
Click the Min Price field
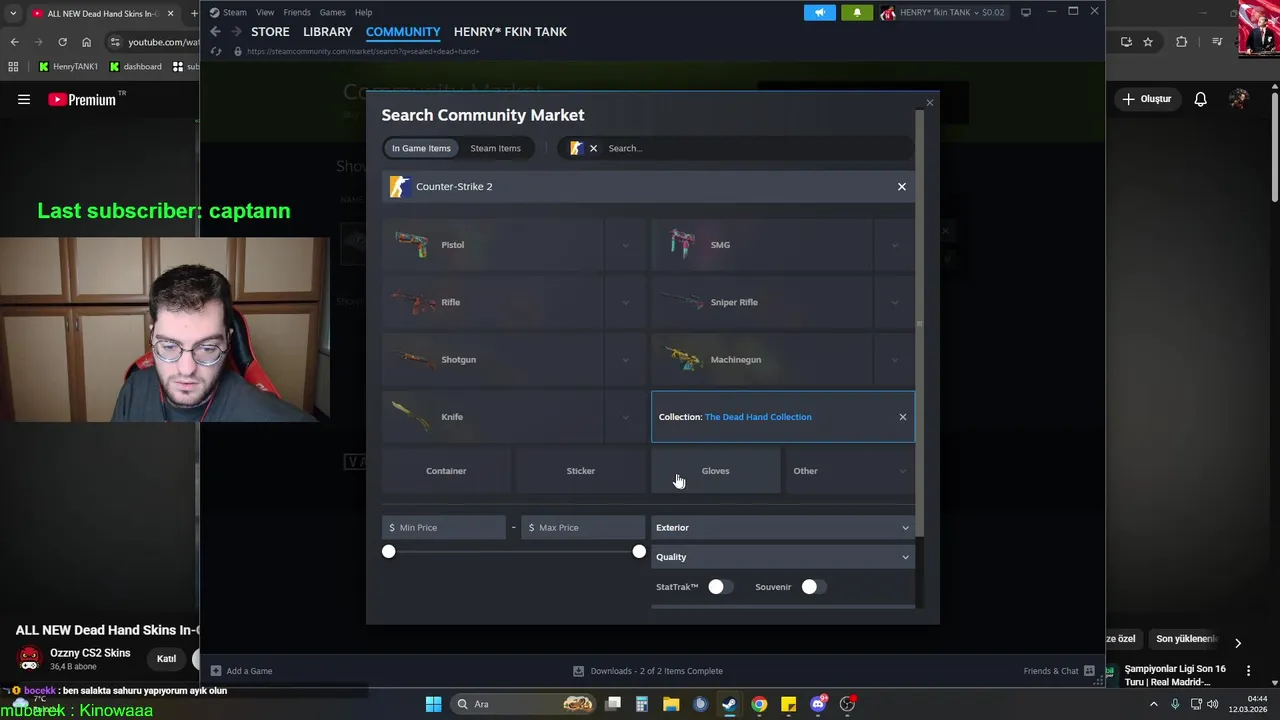pyautogui.click(x=444, y=528)
